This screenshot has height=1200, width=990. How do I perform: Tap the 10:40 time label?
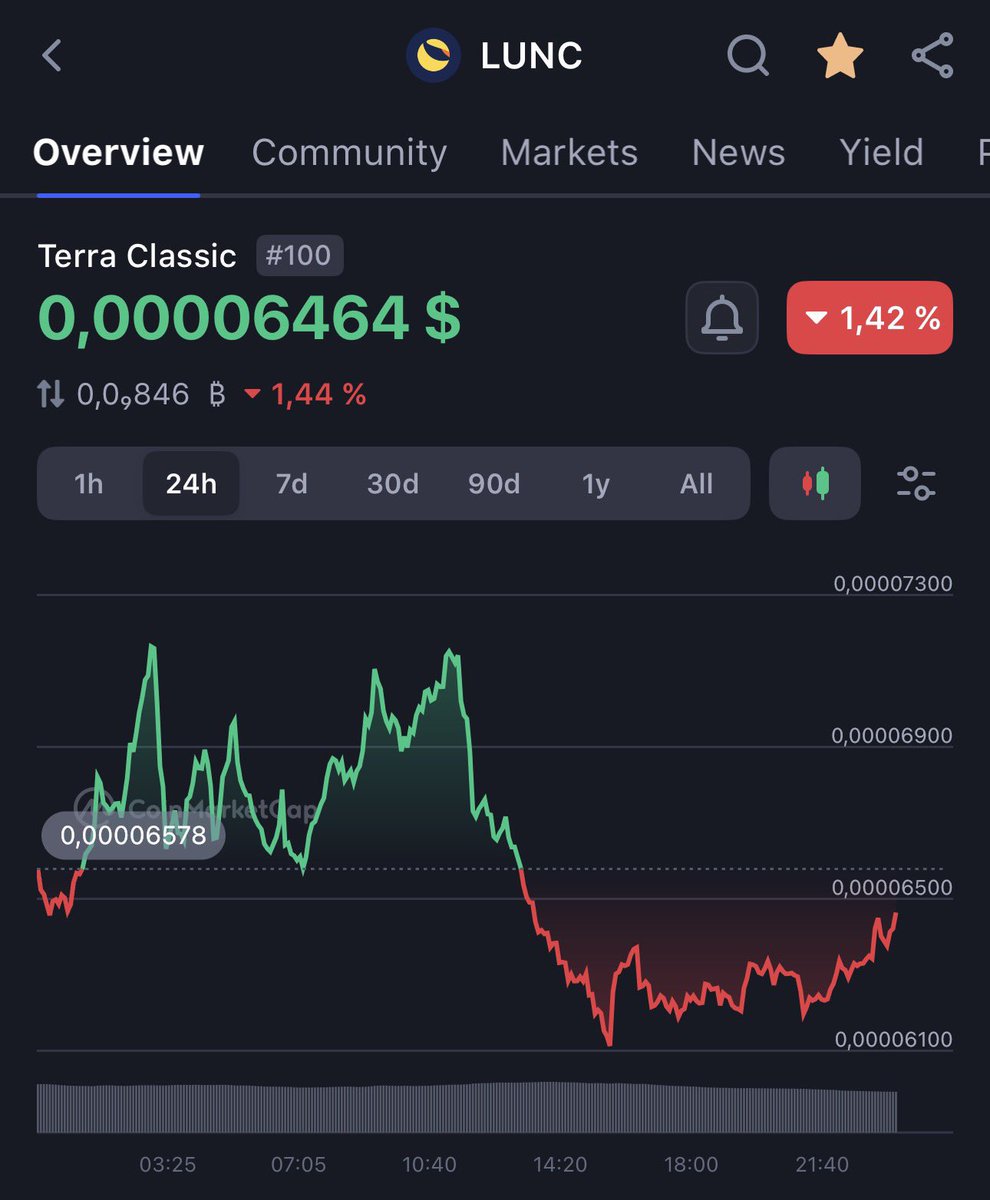coord(429,1165)
